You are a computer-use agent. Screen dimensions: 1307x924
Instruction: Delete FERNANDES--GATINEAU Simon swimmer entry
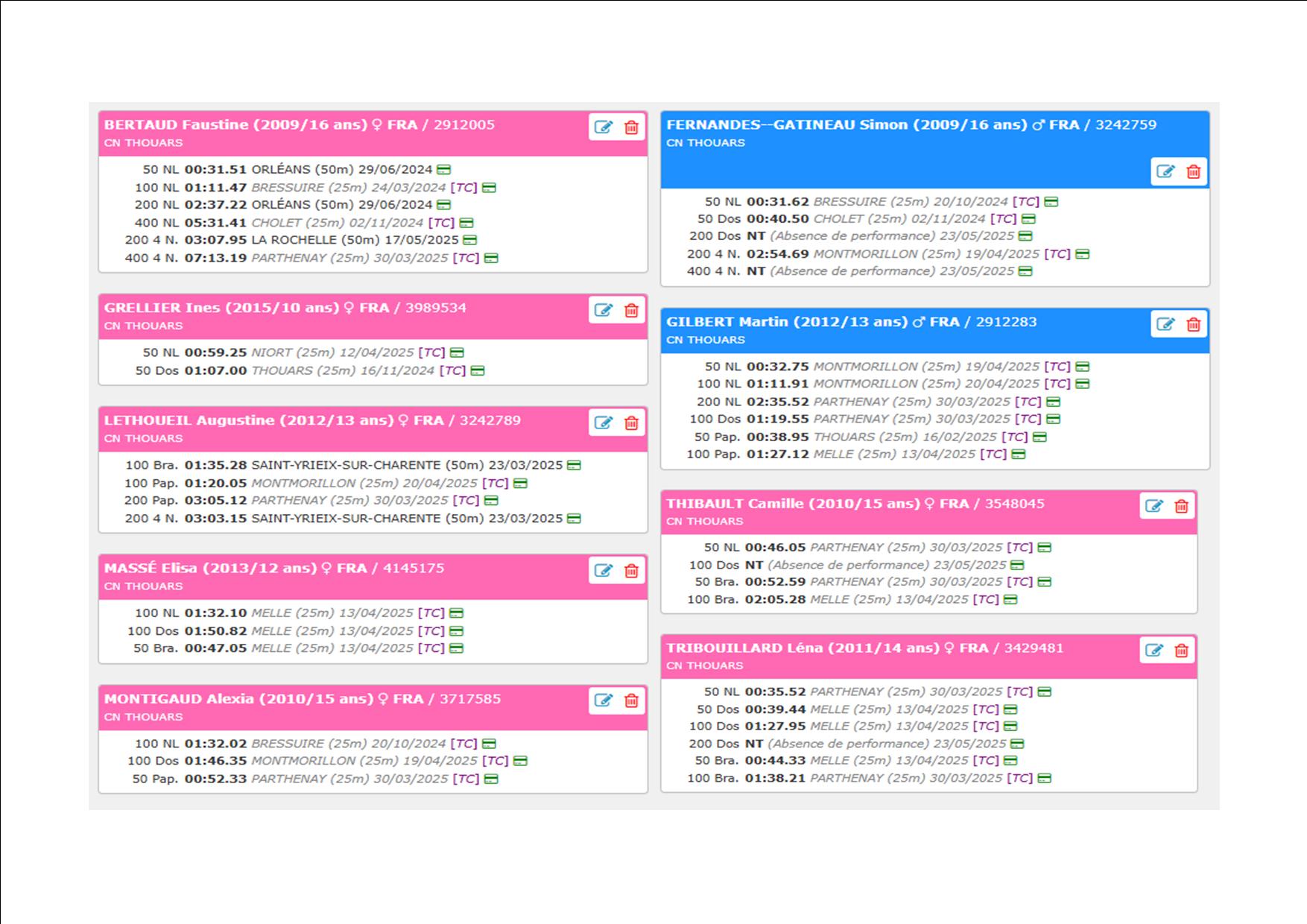click(1193, 171)
